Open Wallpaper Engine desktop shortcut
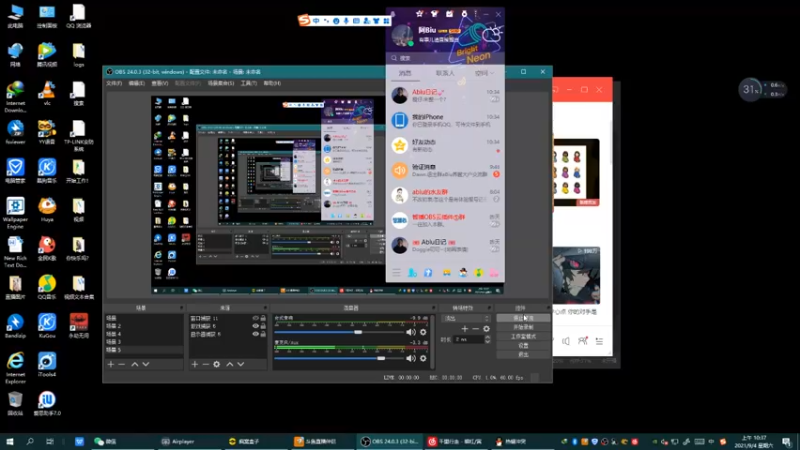 point(15,213)
